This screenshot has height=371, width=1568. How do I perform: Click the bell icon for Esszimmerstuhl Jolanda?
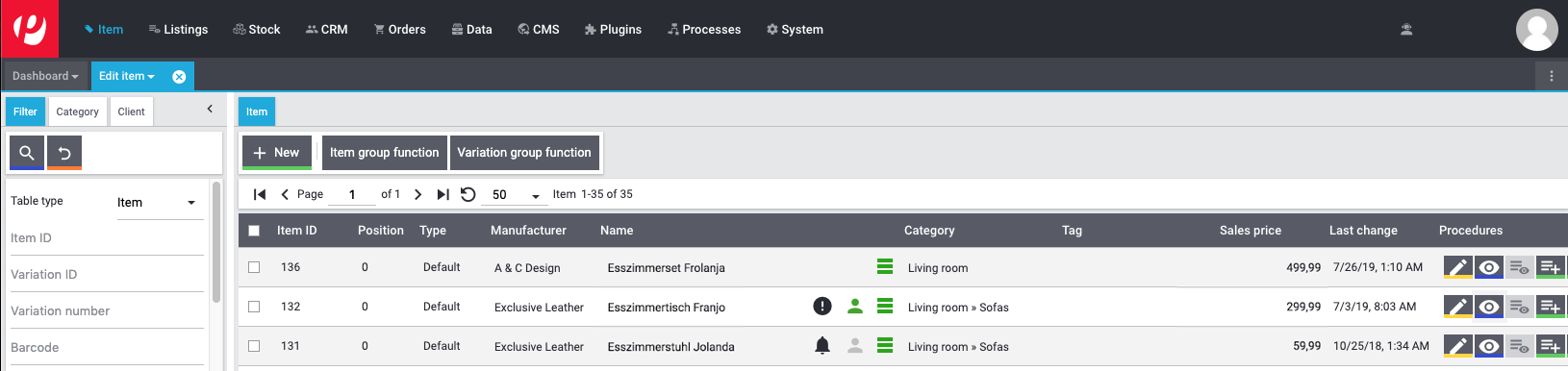[x=822, y=346]
